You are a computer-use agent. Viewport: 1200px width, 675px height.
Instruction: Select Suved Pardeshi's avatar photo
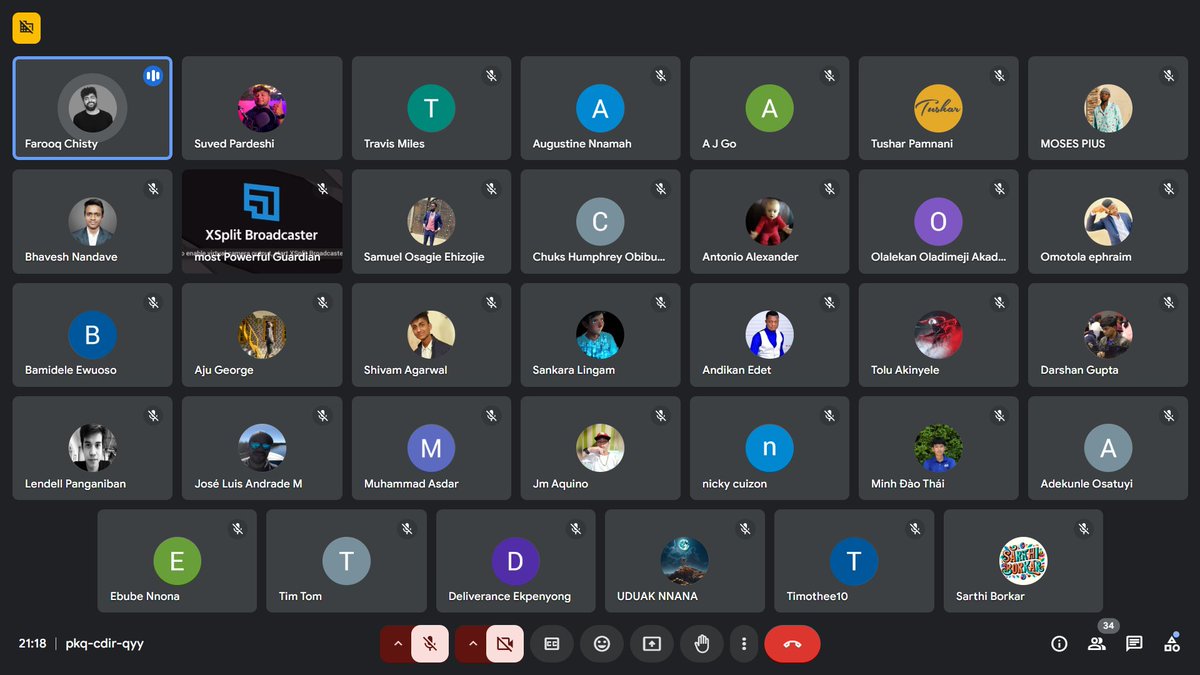click(262, 108)
